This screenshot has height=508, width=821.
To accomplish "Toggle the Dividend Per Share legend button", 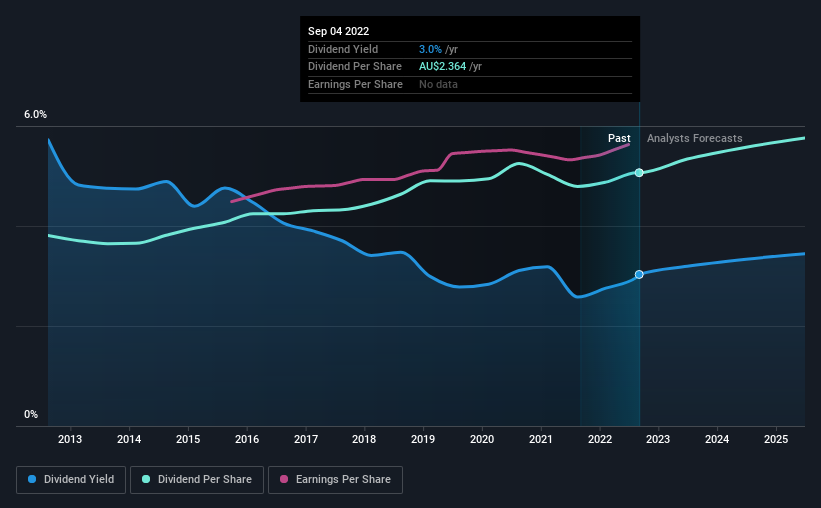I will pos(197,480).
